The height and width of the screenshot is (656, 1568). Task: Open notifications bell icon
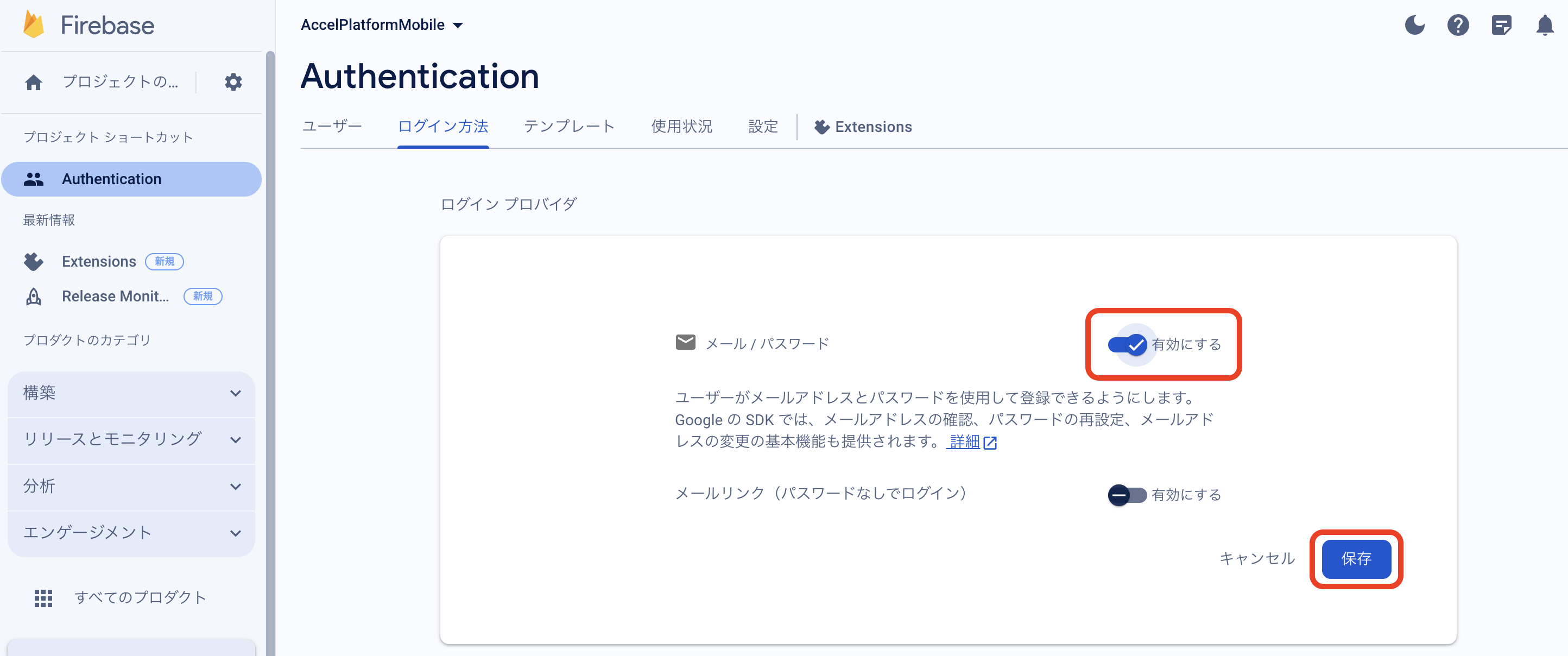pos(1544,25)
